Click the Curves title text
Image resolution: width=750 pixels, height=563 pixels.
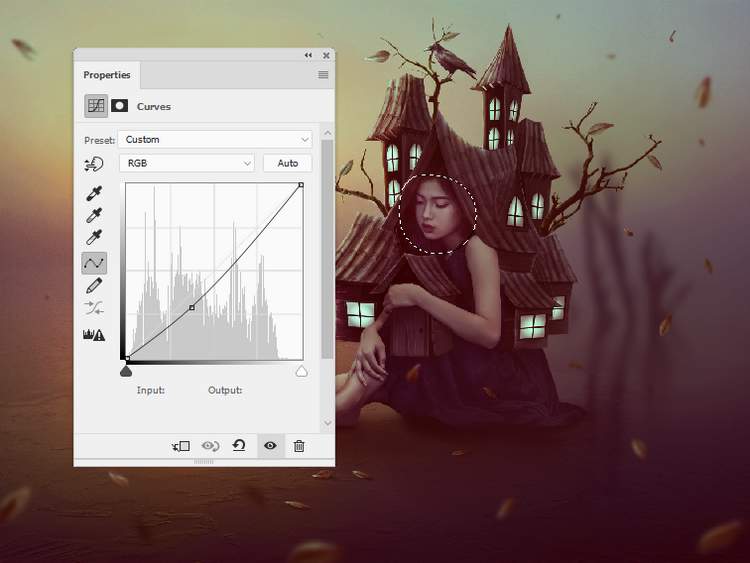154,106
